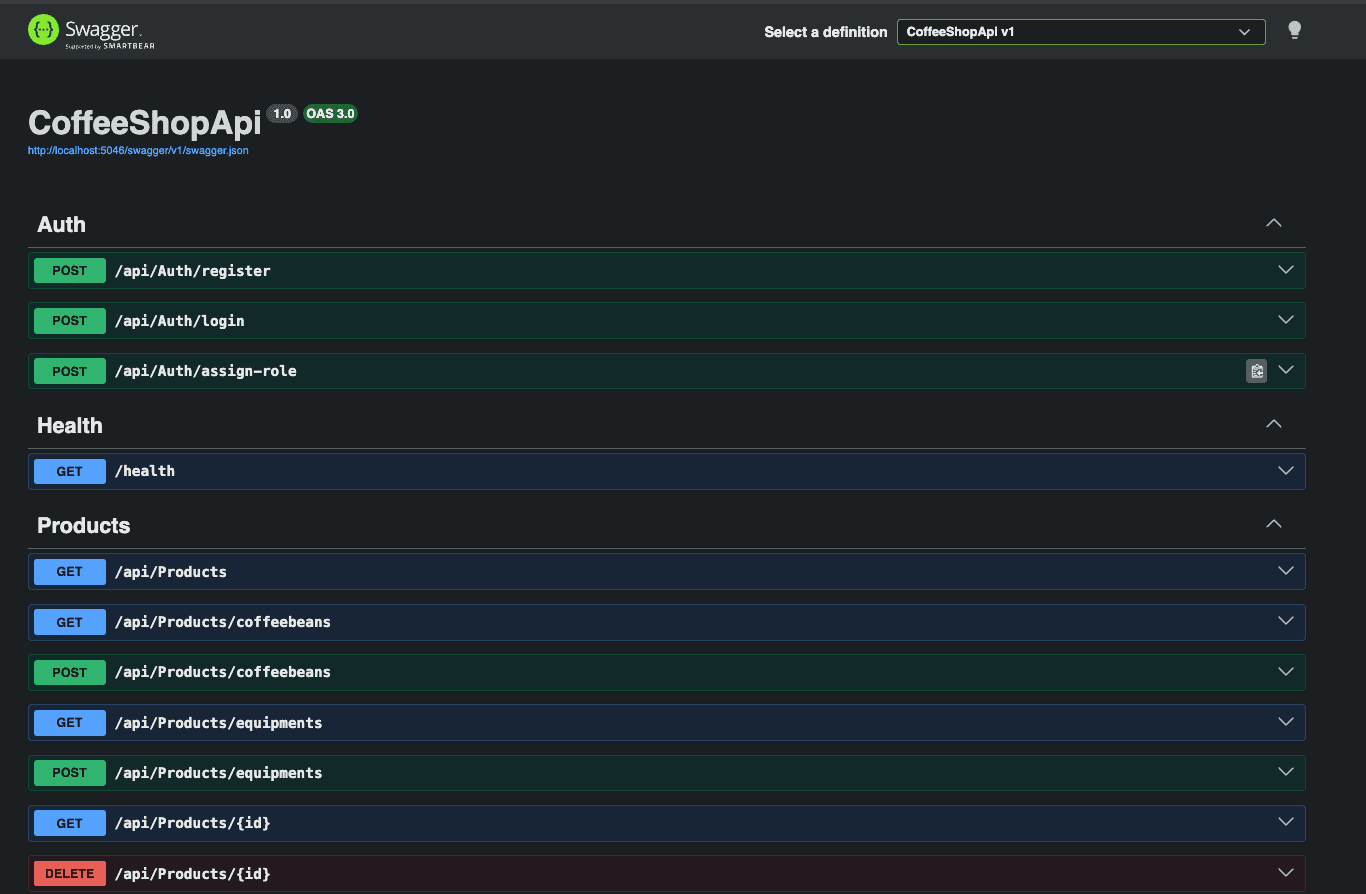Expand the /api/Auth/register chevron

pyautogui.click(x=1286, y=270)
